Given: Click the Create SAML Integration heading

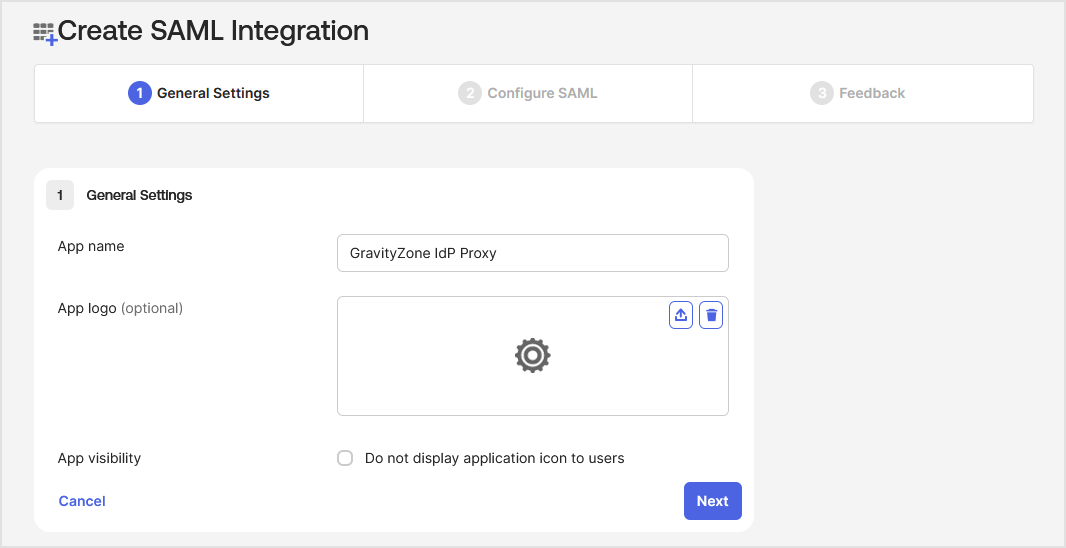Looking at the screenshot, I should click(x=213, y=31).
